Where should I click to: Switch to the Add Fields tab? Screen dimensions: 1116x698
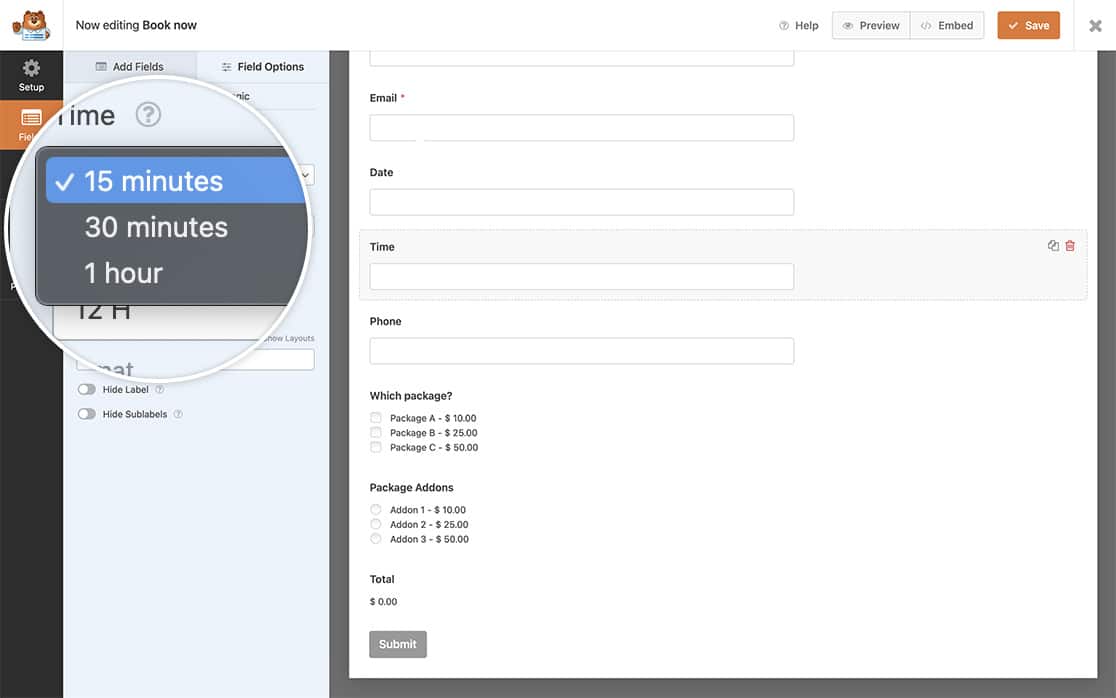[x=131, y=66]
